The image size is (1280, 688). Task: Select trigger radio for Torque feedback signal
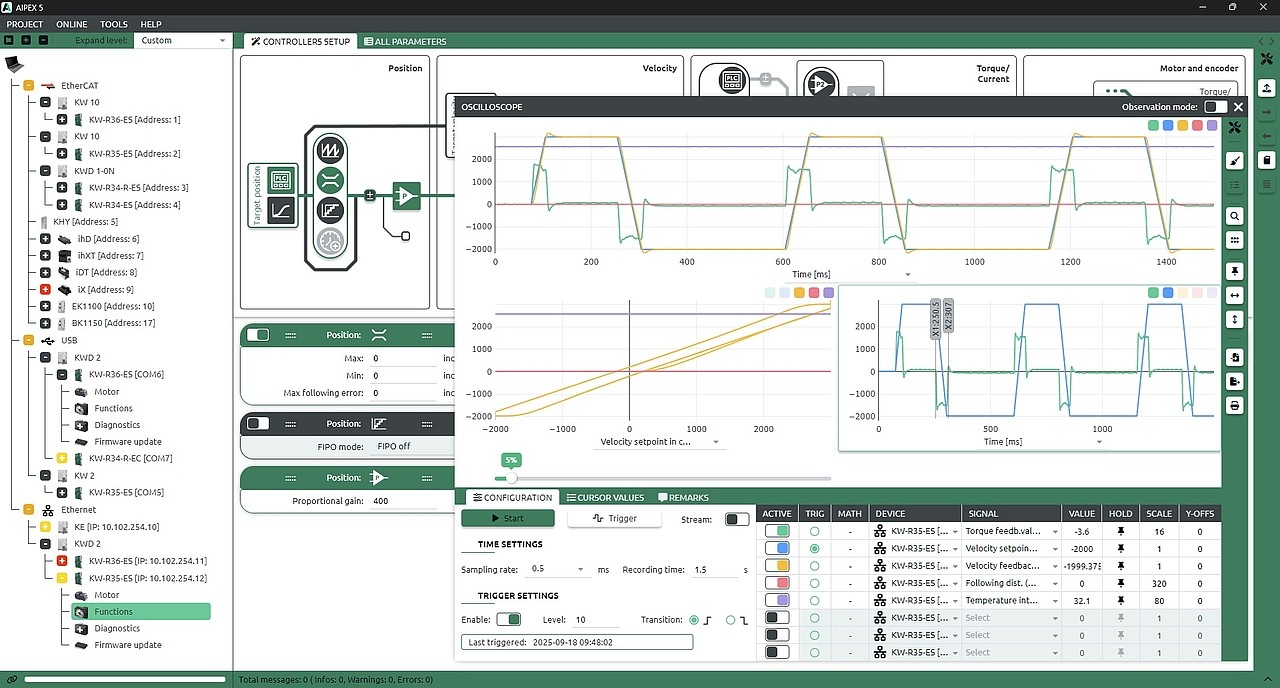click(x=814, y=532)
